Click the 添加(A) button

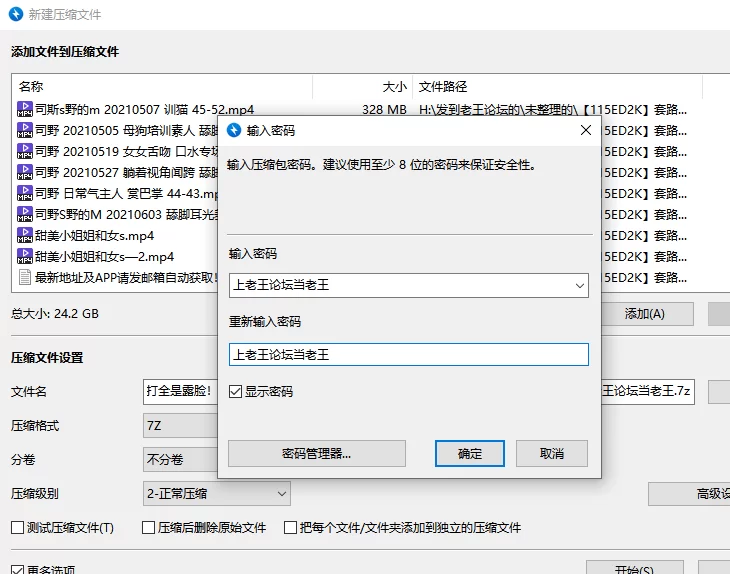click(647, 314)
